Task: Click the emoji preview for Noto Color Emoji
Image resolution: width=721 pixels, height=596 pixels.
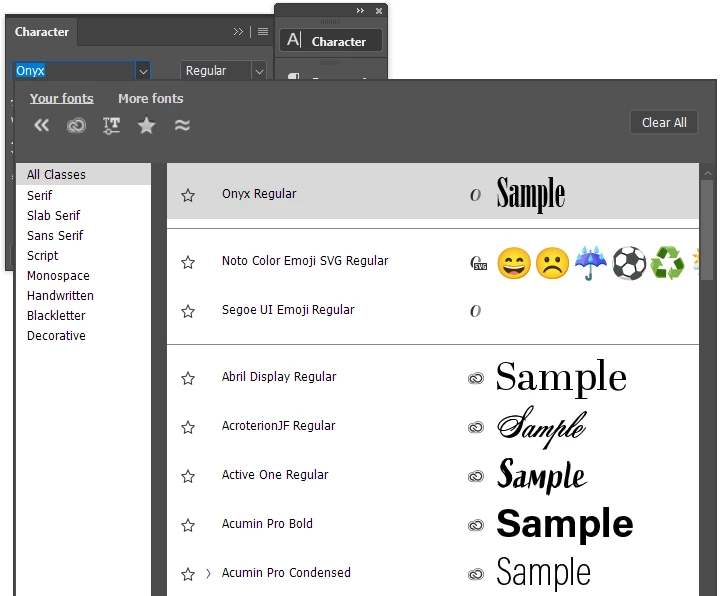Action: coord(597,263)
